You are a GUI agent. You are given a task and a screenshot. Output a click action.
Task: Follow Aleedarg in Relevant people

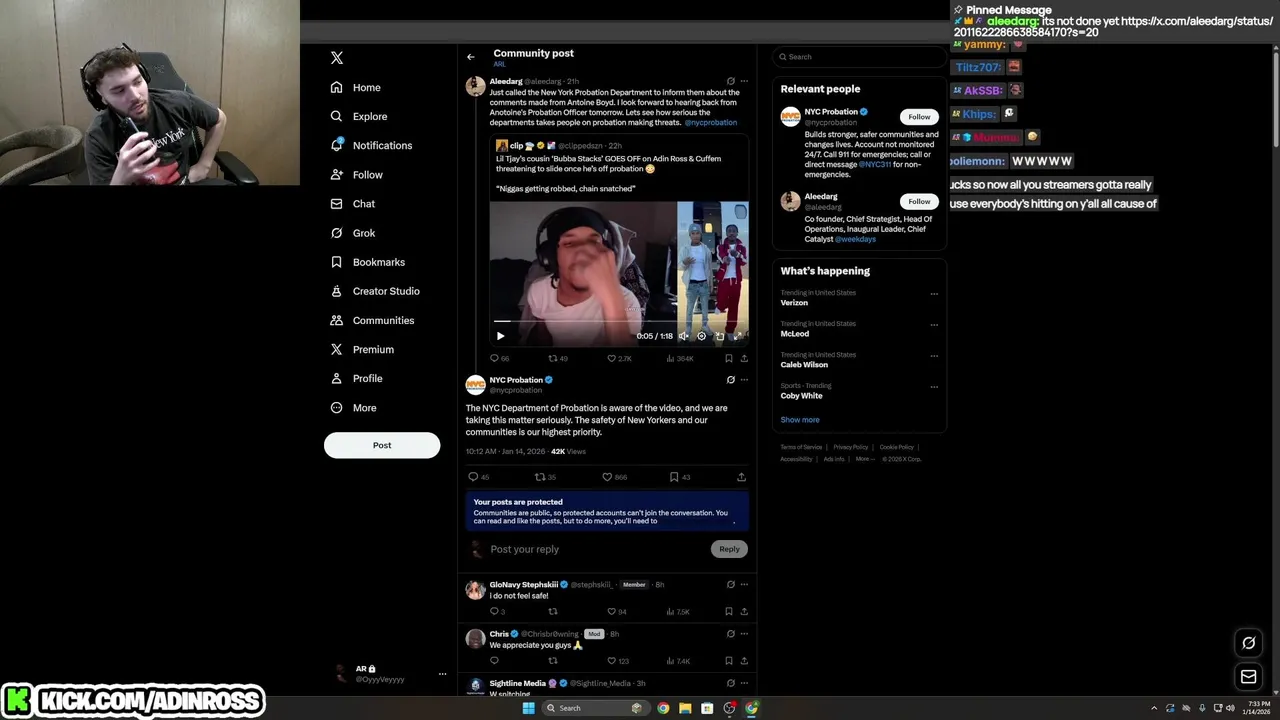point(919,201)
